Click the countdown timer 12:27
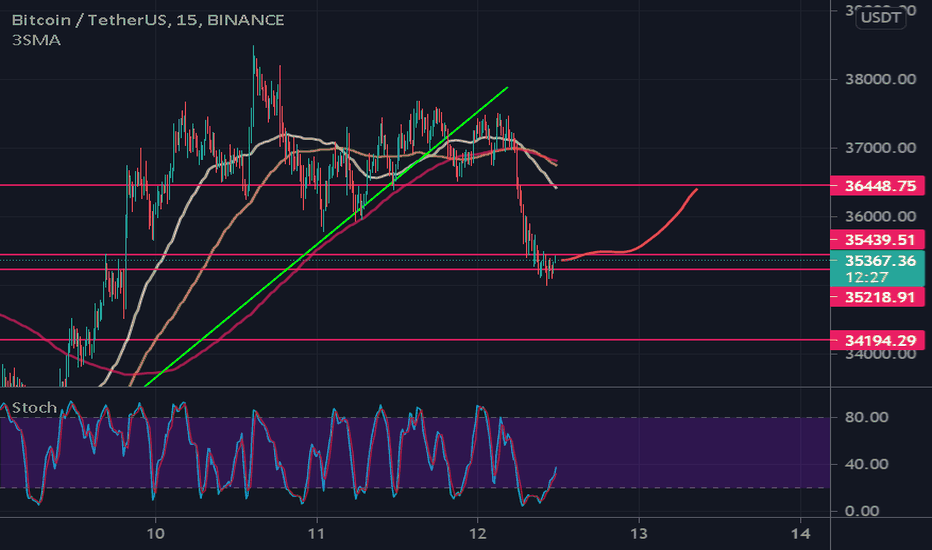The image size is (932, 550). tap(867, 277)
